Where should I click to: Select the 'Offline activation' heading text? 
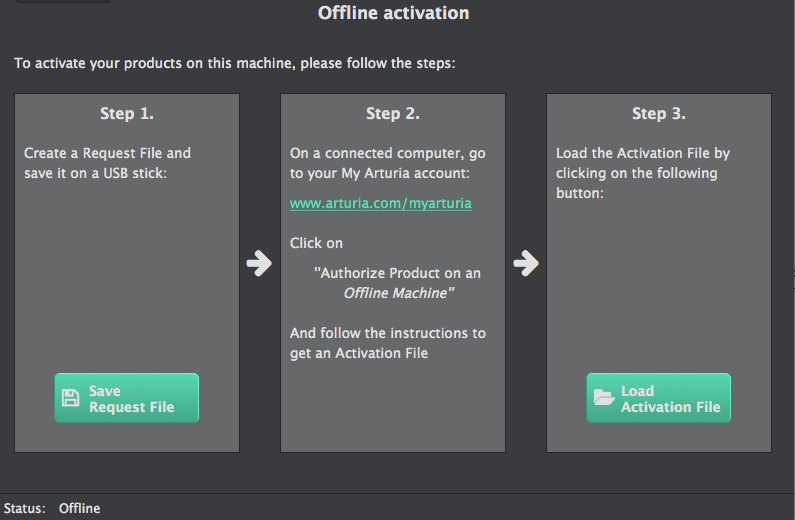393,13
